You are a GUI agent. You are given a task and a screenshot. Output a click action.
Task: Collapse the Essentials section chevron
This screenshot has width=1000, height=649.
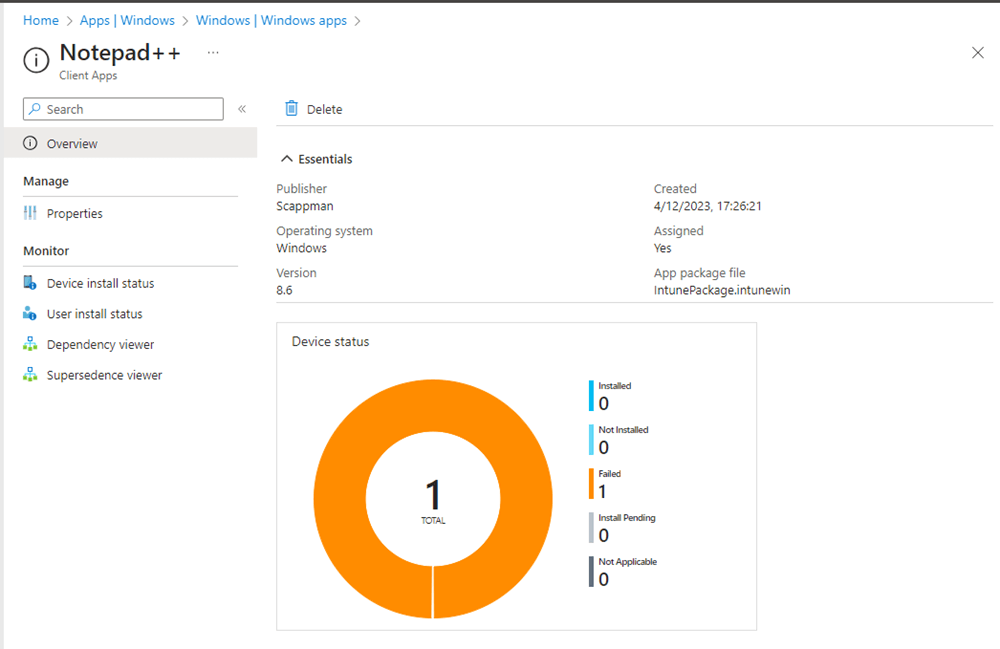[x=287, y=159]
